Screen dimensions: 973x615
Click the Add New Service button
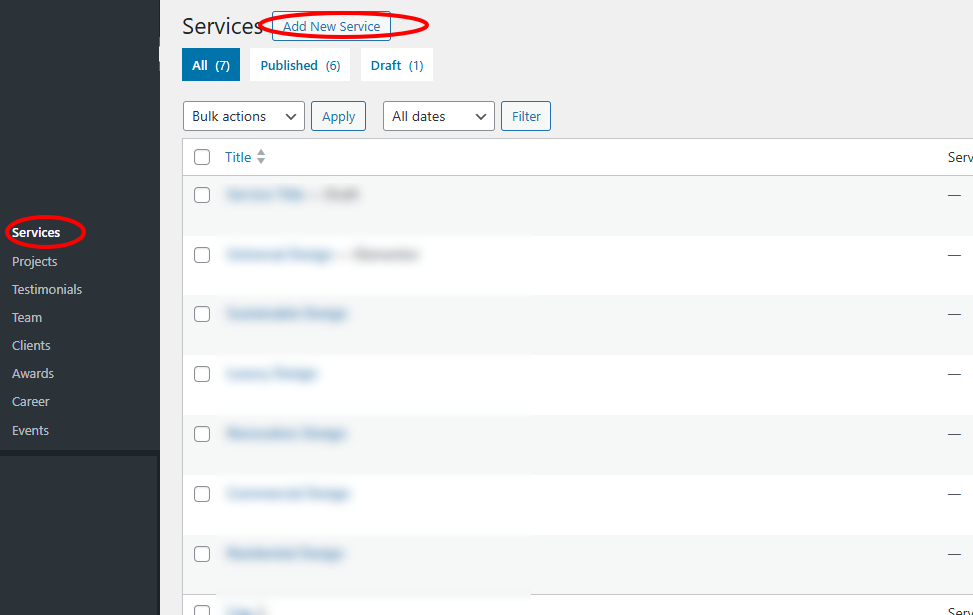pyautogui.click(x=331, y=26)
